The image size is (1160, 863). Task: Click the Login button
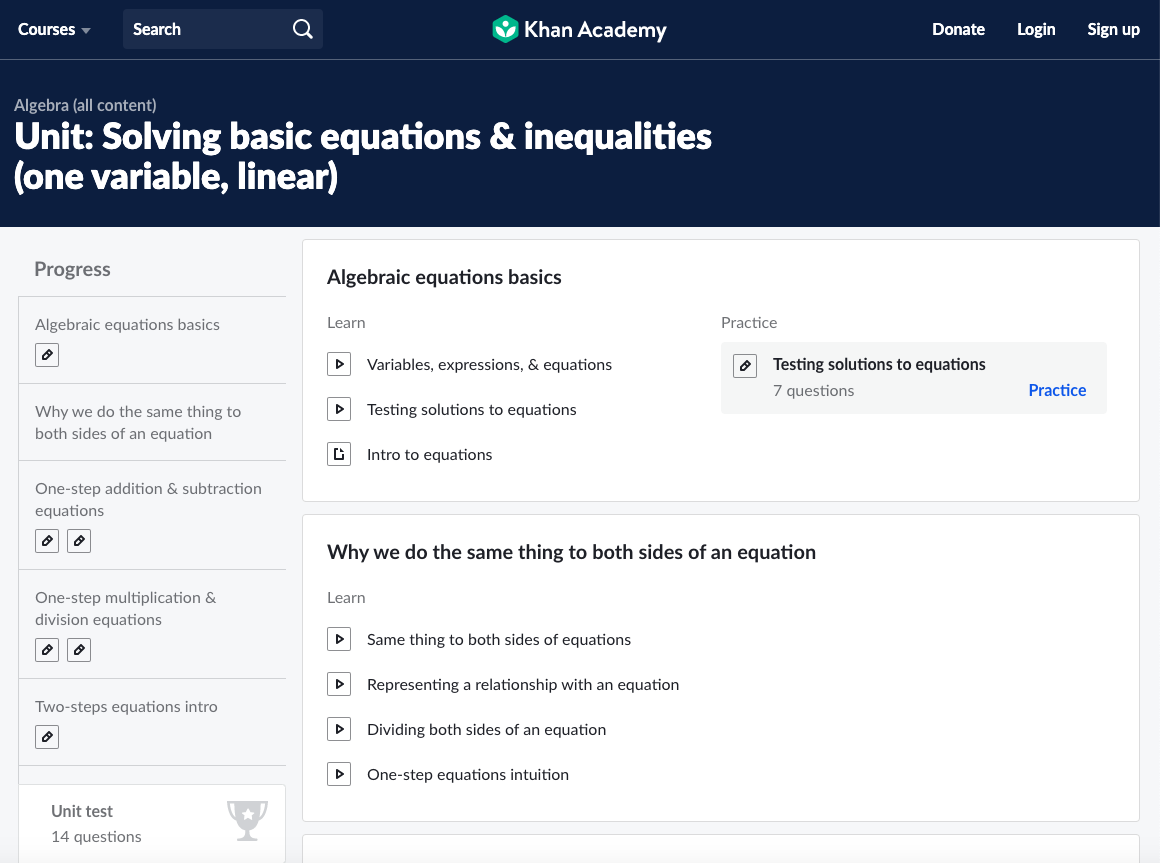click(1036, 29)
